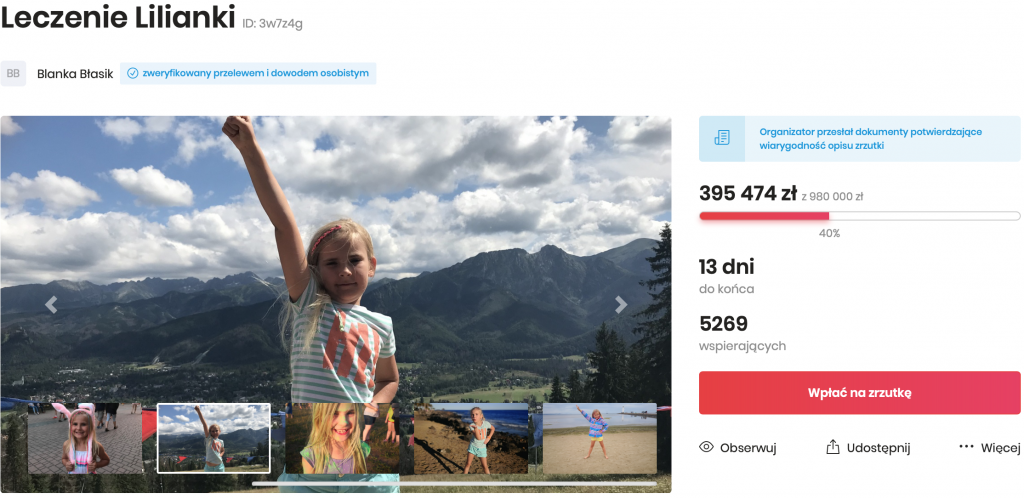Select thumbnail of girl with pink bunny ears

[85, 438]
